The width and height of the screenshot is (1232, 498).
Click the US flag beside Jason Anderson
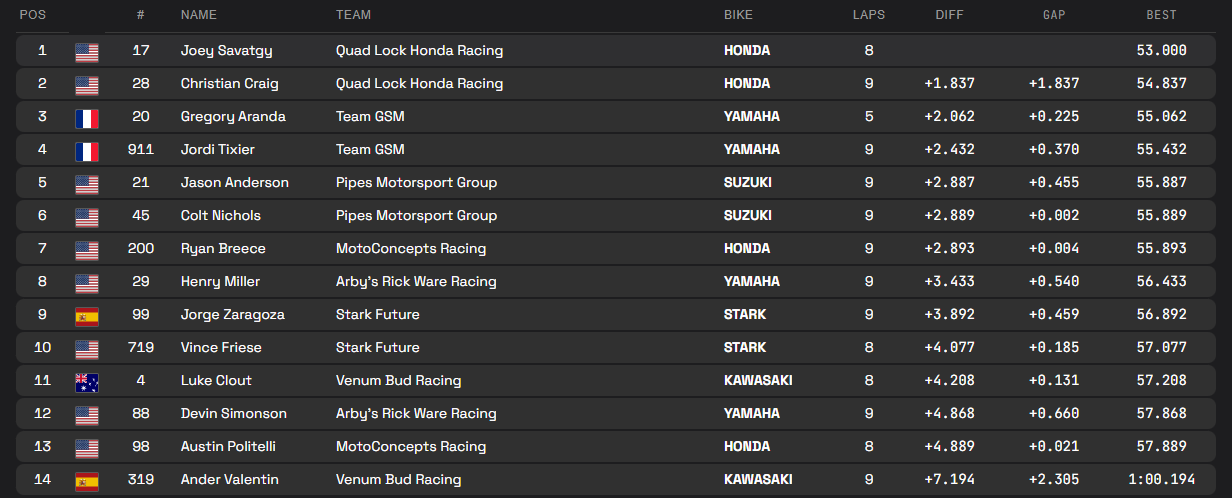point(87,183)
